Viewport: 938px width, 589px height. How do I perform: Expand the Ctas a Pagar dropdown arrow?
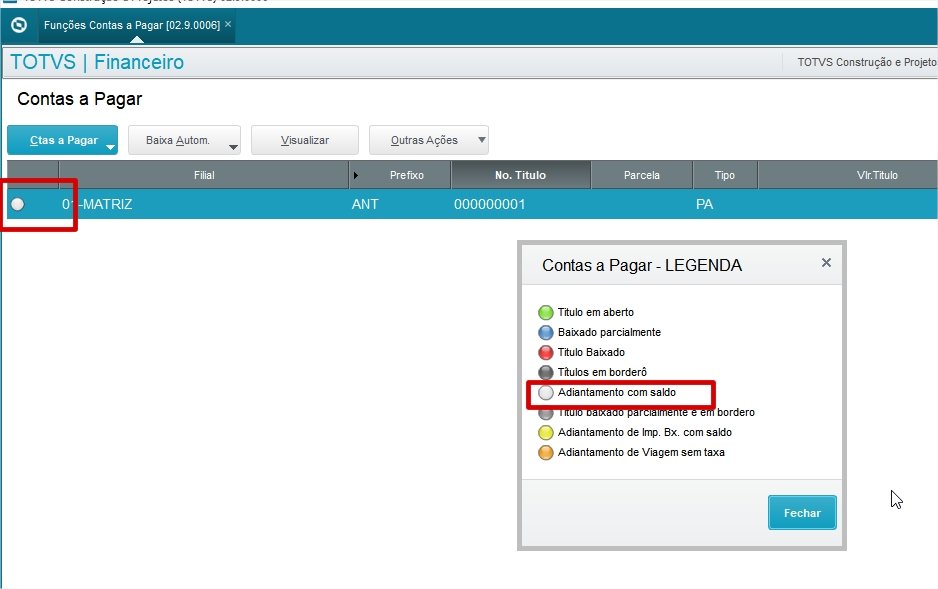pos(110,147)
